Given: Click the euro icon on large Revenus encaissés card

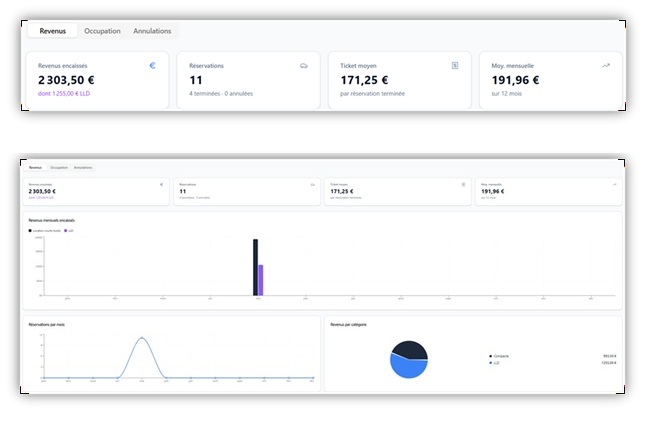Looking at the screenshot, I should pyautogui.click(x=153, y=65).
